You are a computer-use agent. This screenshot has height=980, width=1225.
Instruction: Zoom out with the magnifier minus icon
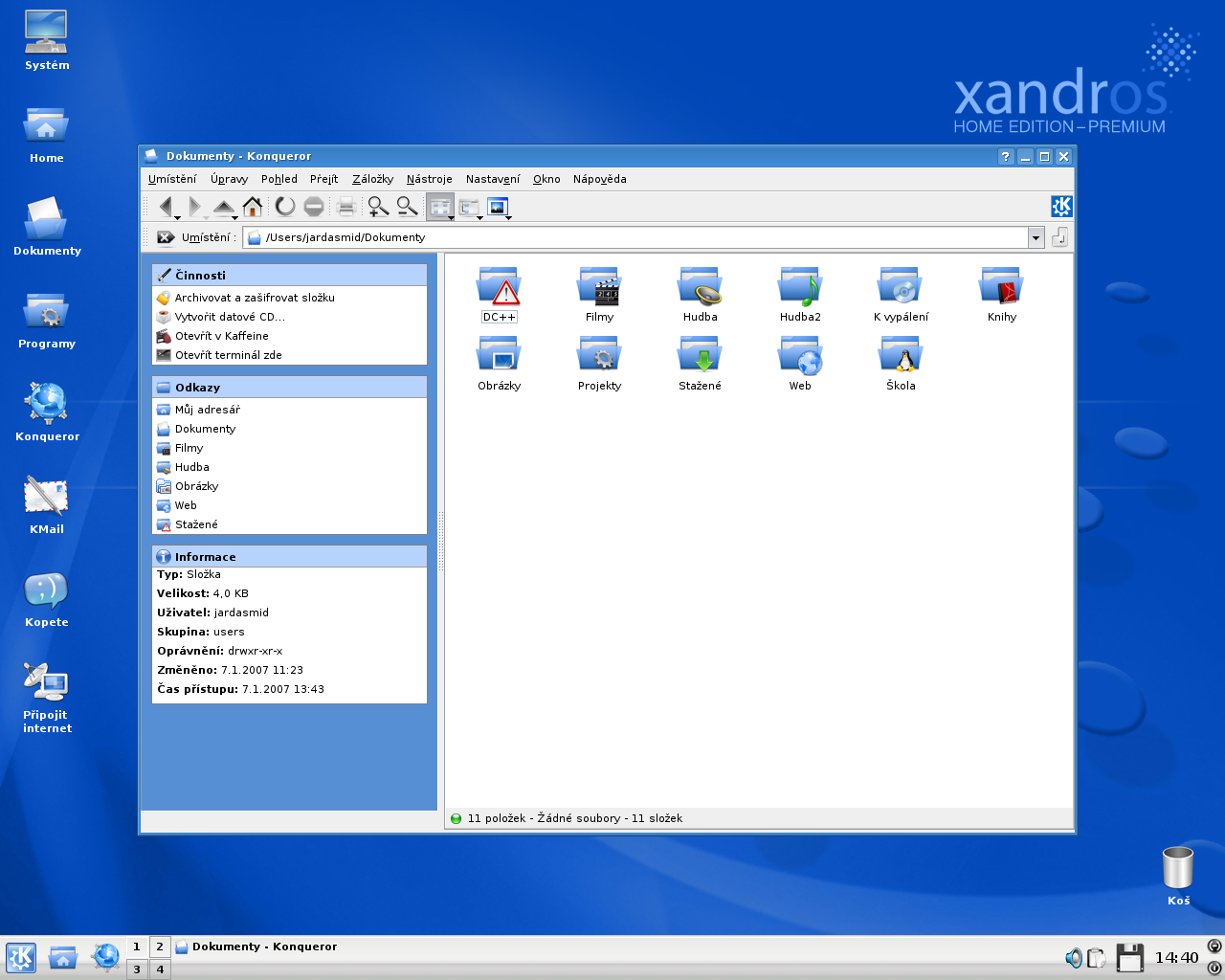408,206
